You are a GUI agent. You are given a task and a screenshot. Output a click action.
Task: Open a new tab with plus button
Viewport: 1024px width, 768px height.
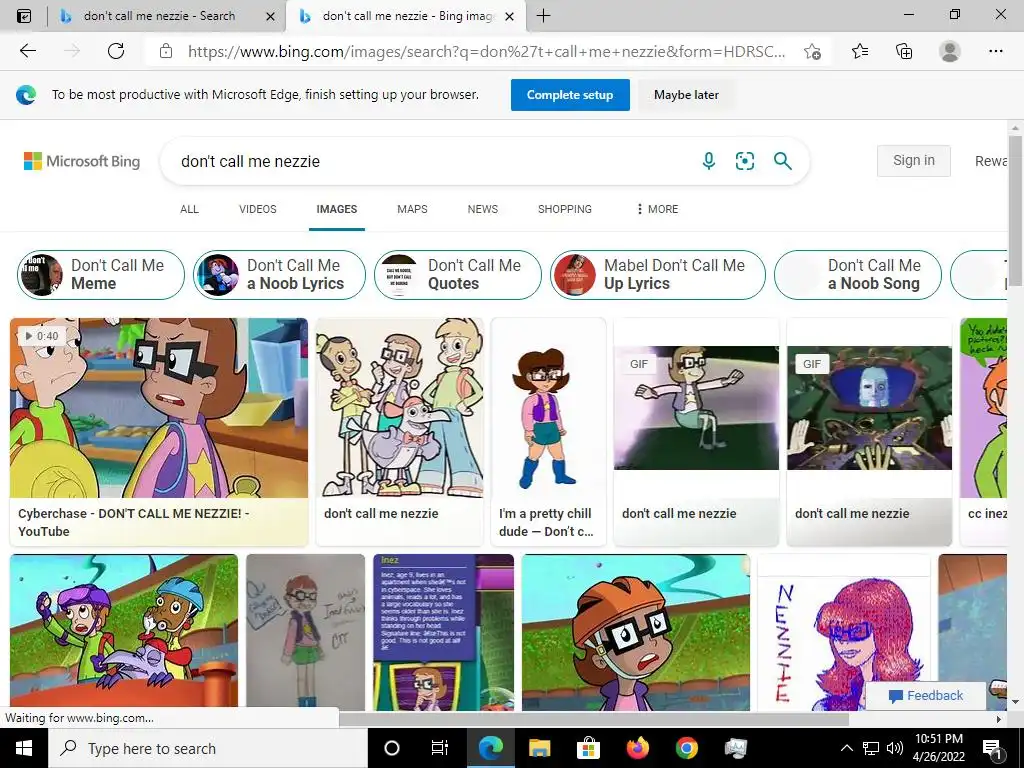543,16
